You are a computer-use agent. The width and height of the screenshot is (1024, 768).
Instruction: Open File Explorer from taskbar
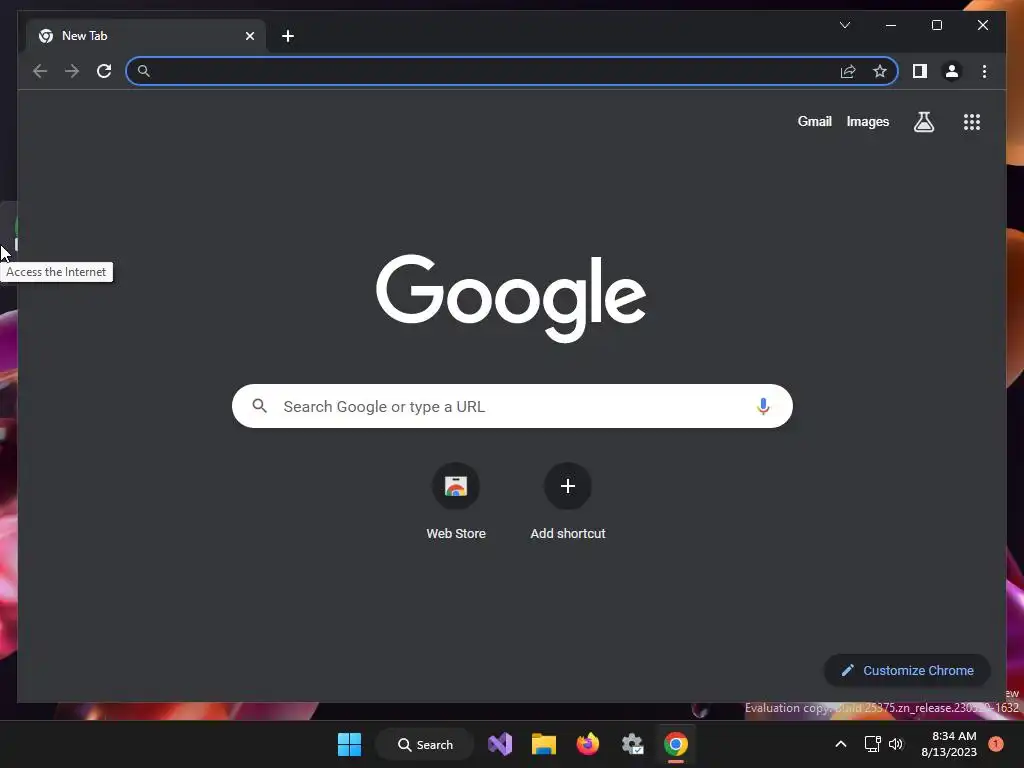[543, 744]
